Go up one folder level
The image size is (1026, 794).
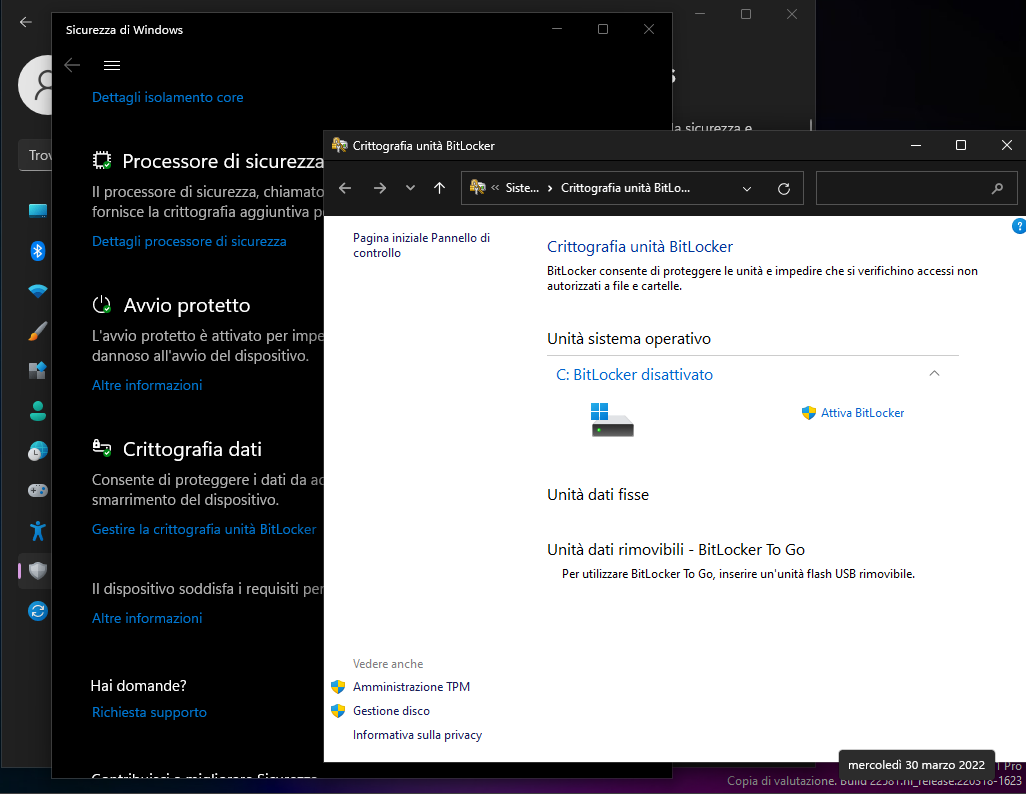point(439,189)
